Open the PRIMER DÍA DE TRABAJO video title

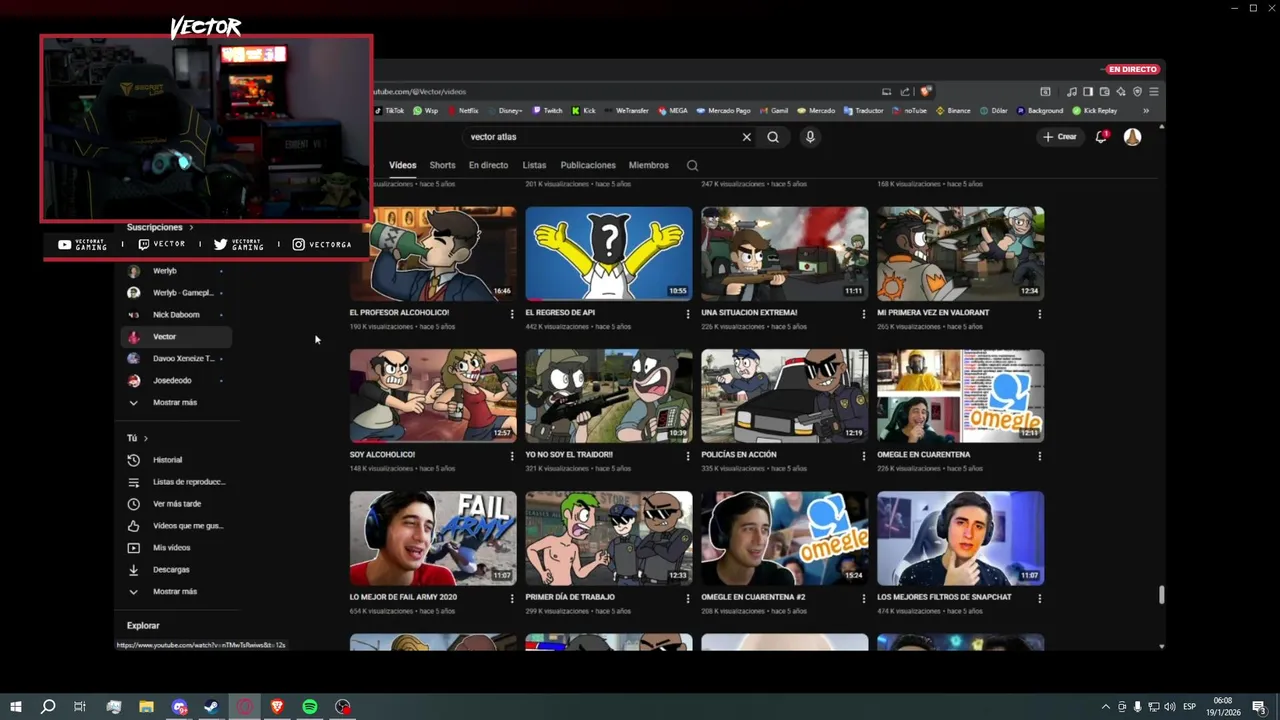[x=570, y=597]
